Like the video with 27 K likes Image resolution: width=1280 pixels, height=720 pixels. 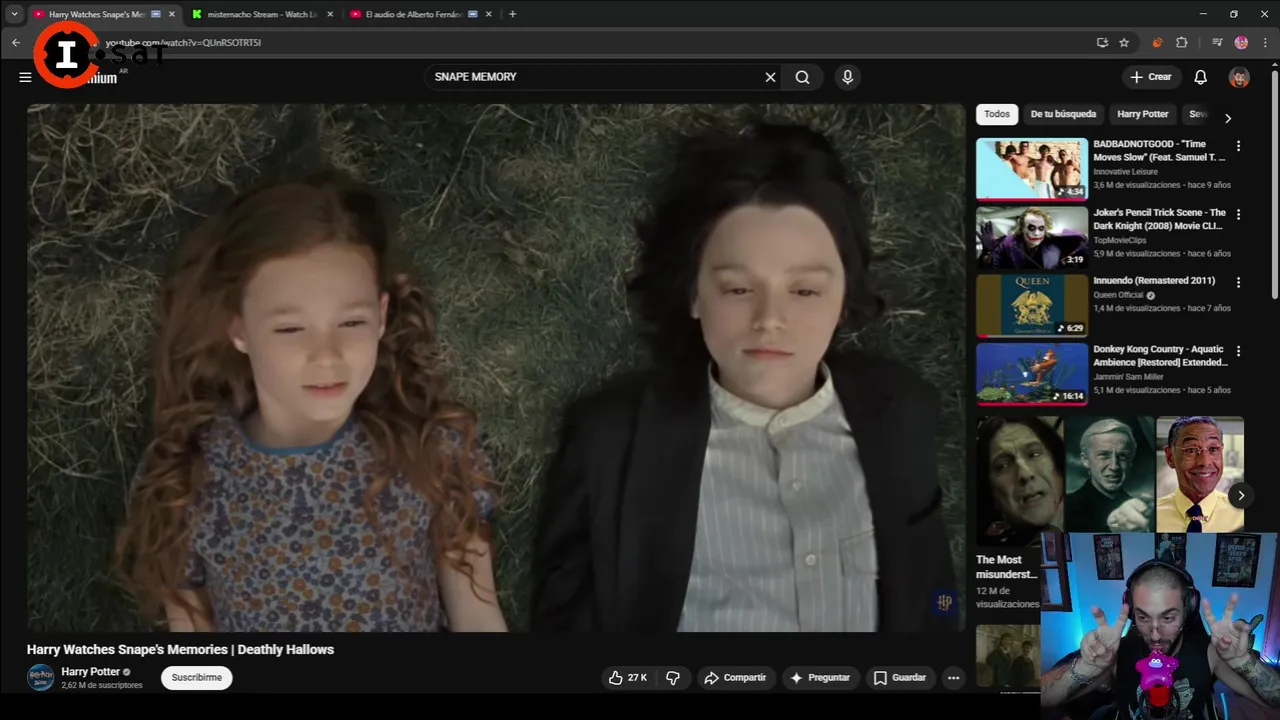coord(627,677)
